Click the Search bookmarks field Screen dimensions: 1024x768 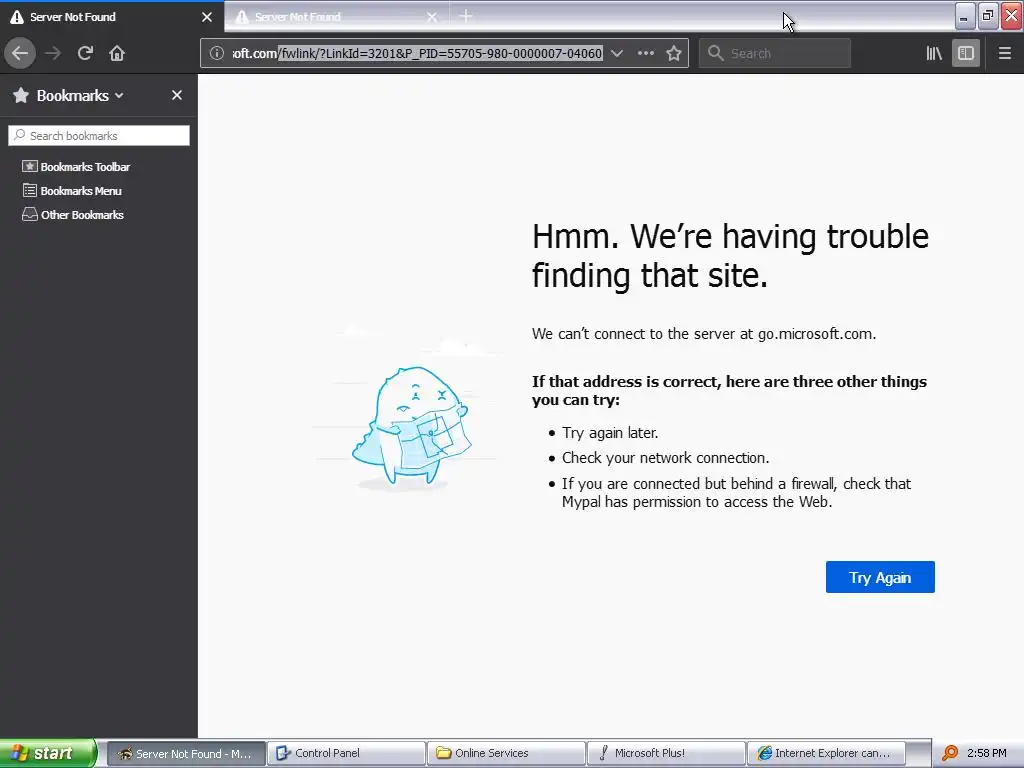pyautogui.click(x=99, y=136)
